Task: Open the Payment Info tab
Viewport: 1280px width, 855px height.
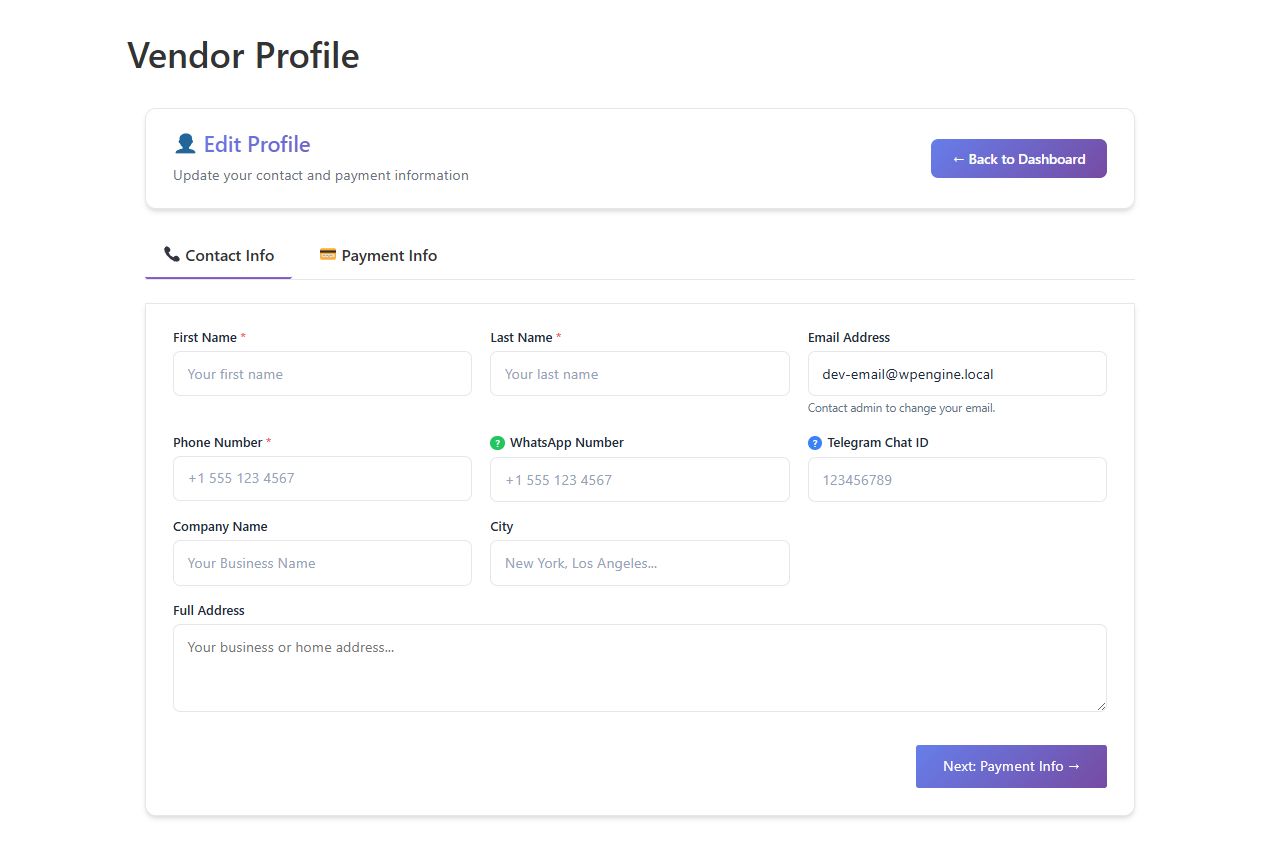Action: (x=379, y=256)
